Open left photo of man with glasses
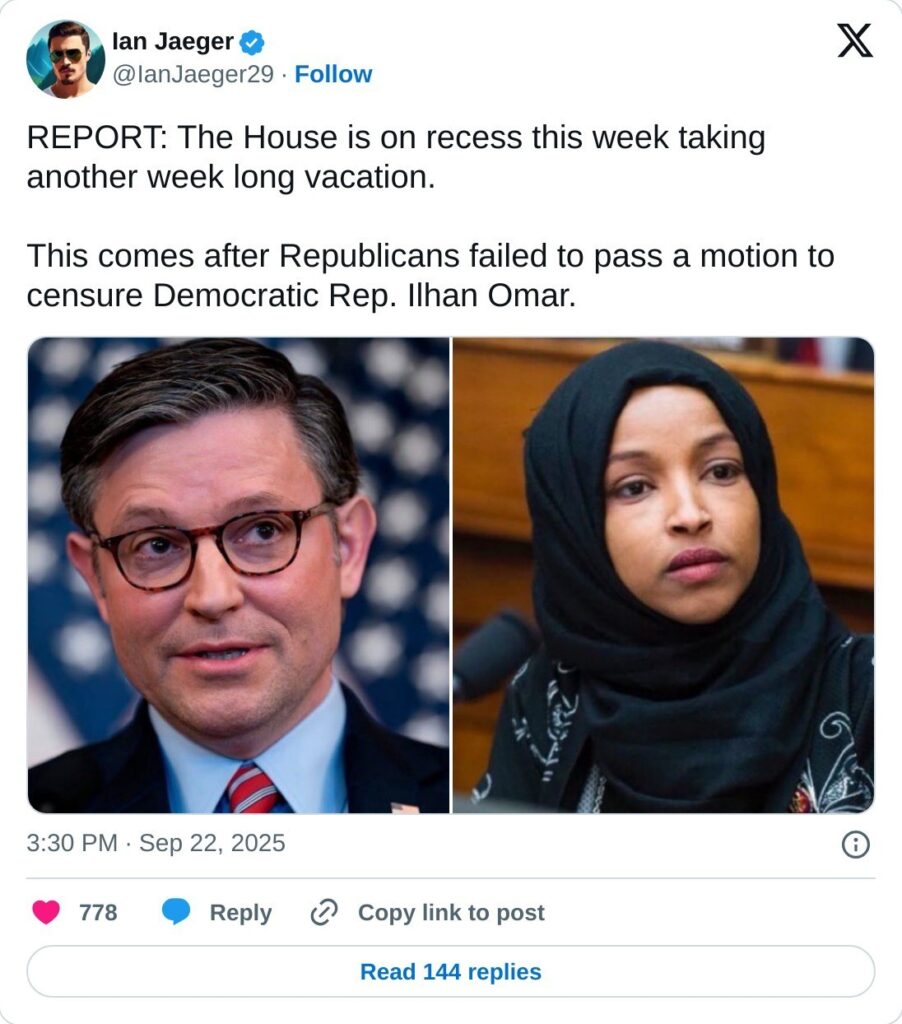Viewport: 902px width, 1024px height. pyautogui.click(x=238, y=575)
